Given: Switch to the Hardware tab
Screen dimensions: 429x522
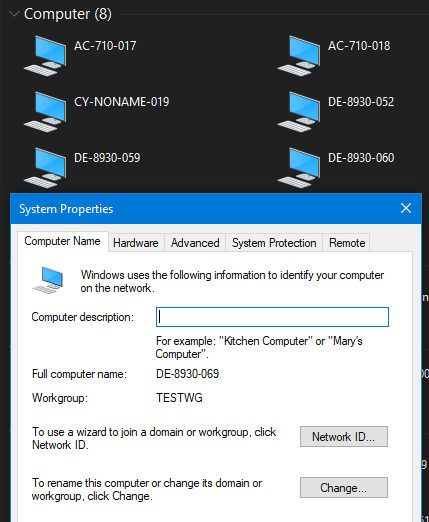Looking at the screenshot, I should pos(136,243).
